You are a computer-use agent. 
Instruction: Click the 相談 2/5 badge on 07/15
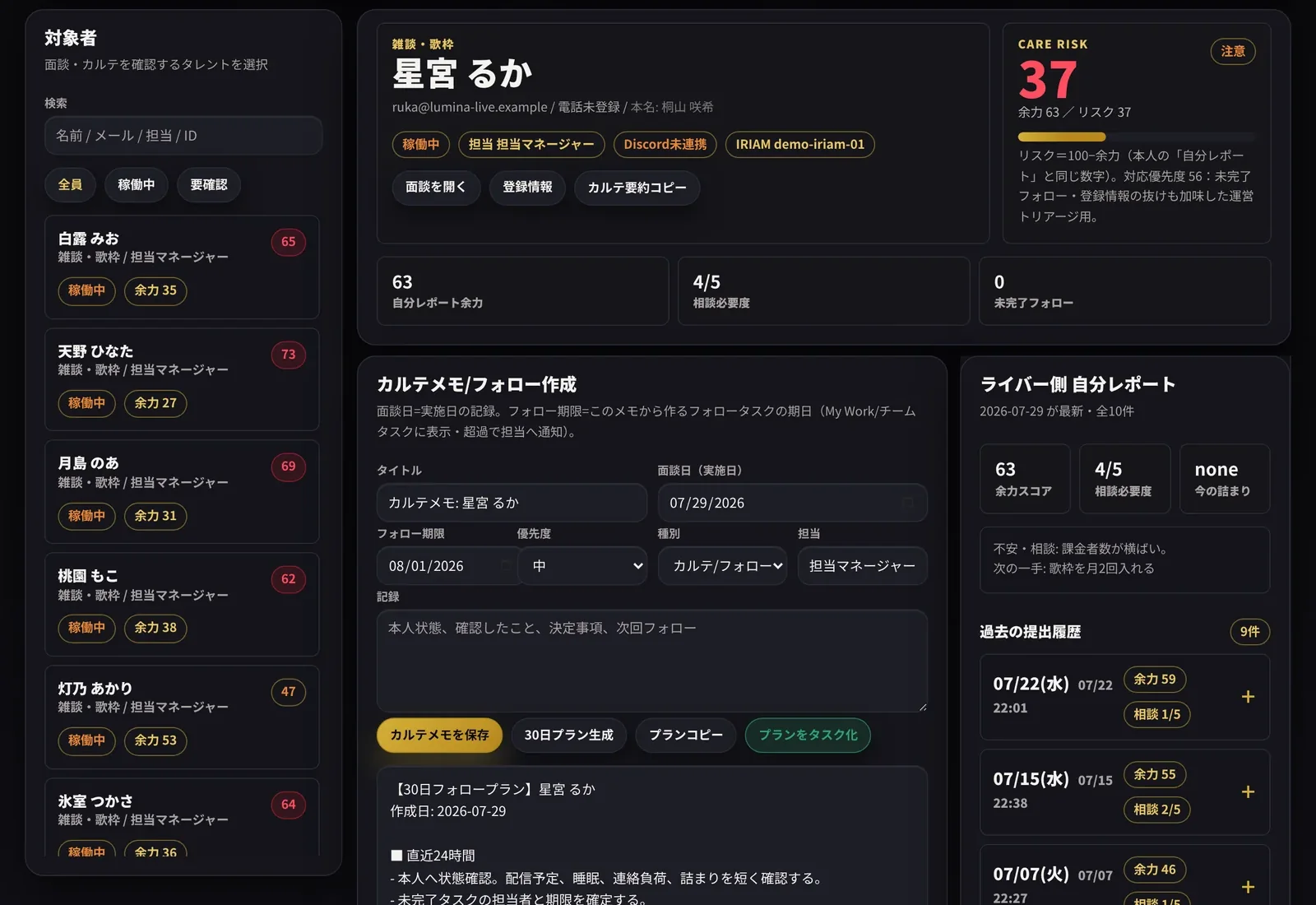pyautogui.click(x=1156, y=810)
